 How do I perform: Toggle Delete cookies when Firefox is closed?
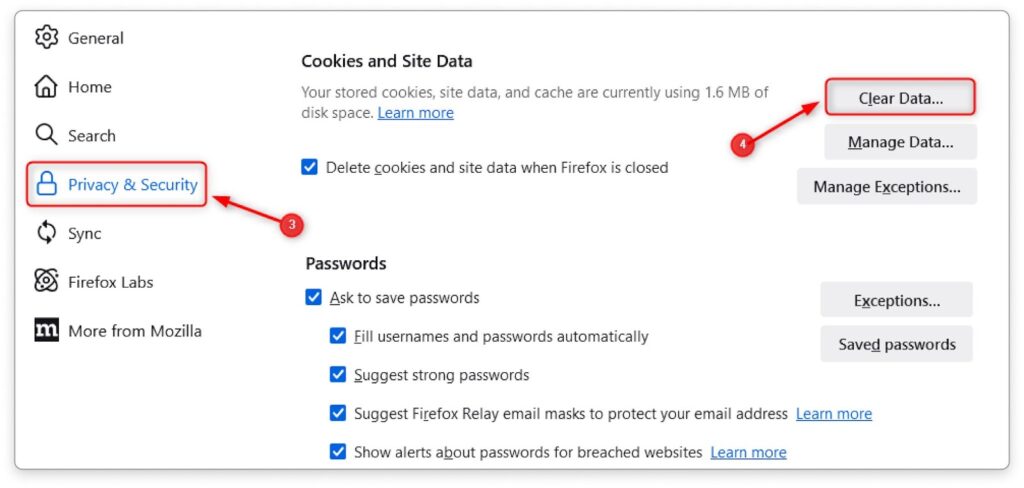coord(310,168)
